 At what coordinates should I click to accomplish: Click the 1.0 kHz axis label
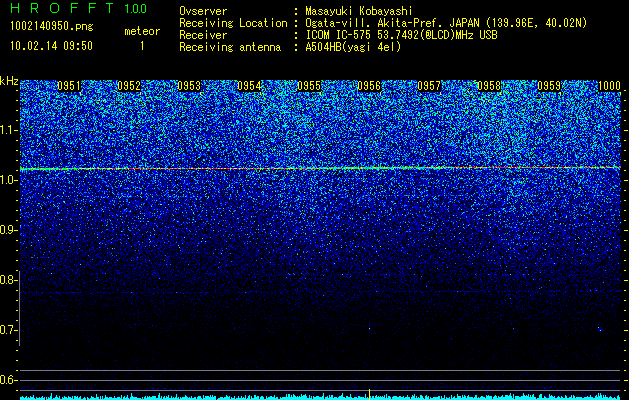tap(9, 180)
